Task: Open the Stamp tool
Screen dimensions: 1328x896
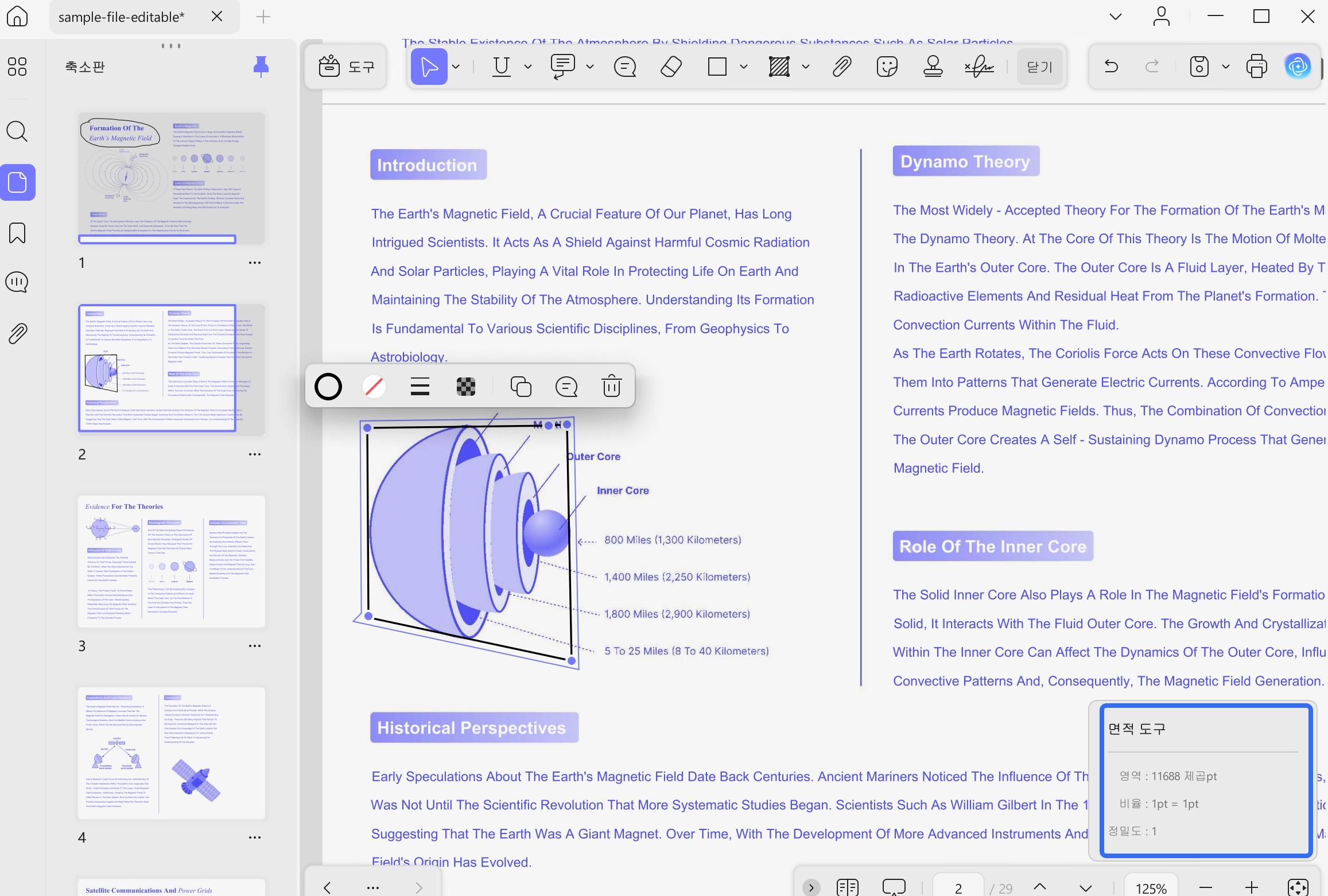Action: tap(933, 67)
